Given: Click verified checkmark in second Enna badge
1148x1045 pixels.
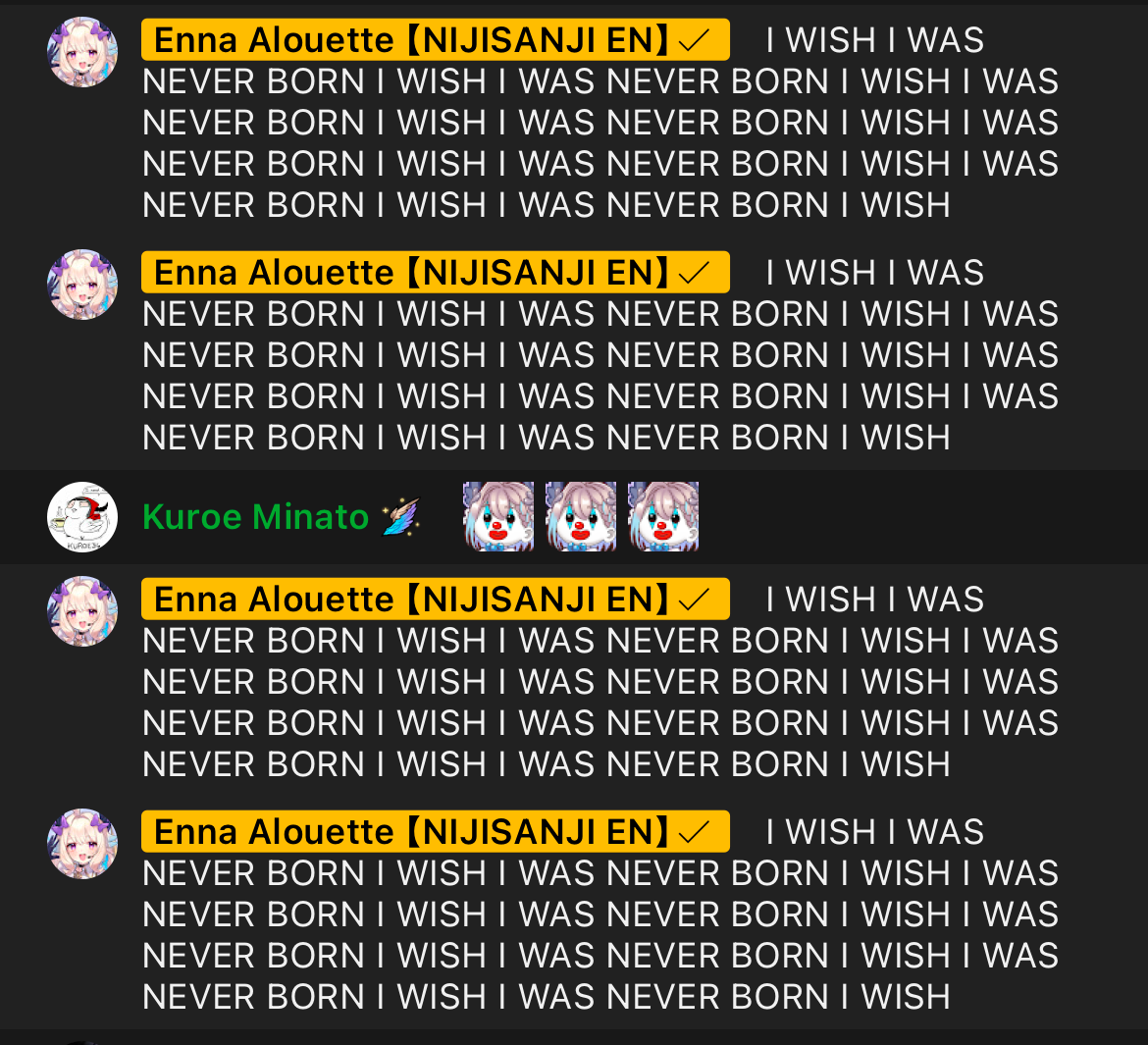Looking at the screenshot, I should pyautogui.click(x=694, y=273).
